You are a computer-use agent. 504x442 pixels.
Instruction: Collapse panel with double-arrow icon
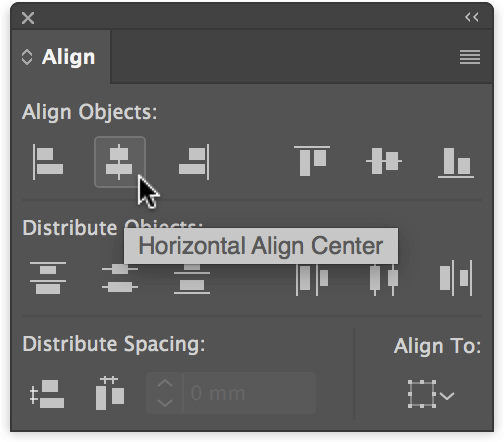[472, 17]
